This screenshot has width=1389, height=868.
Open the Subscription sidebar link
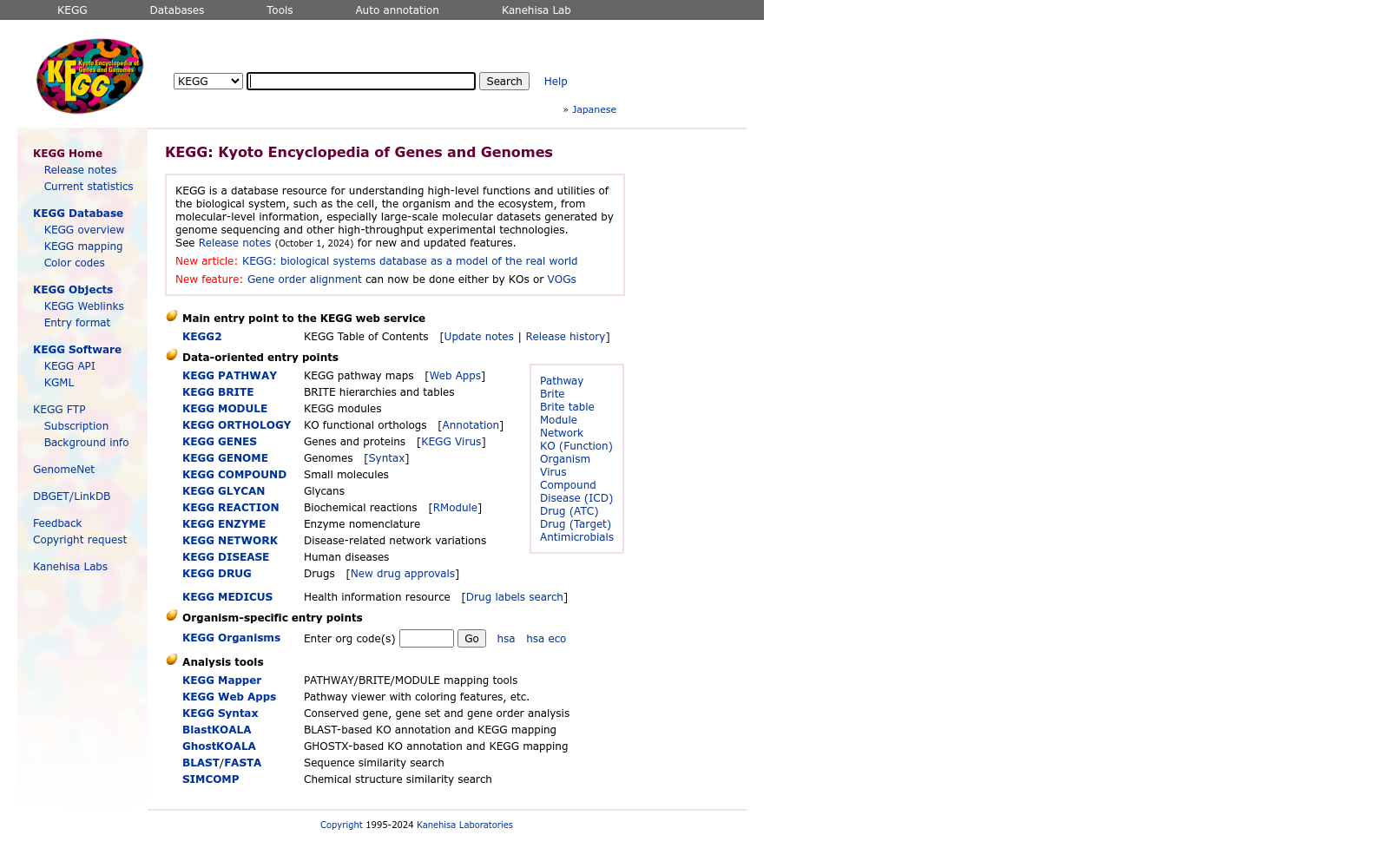[x=76, y=426]
